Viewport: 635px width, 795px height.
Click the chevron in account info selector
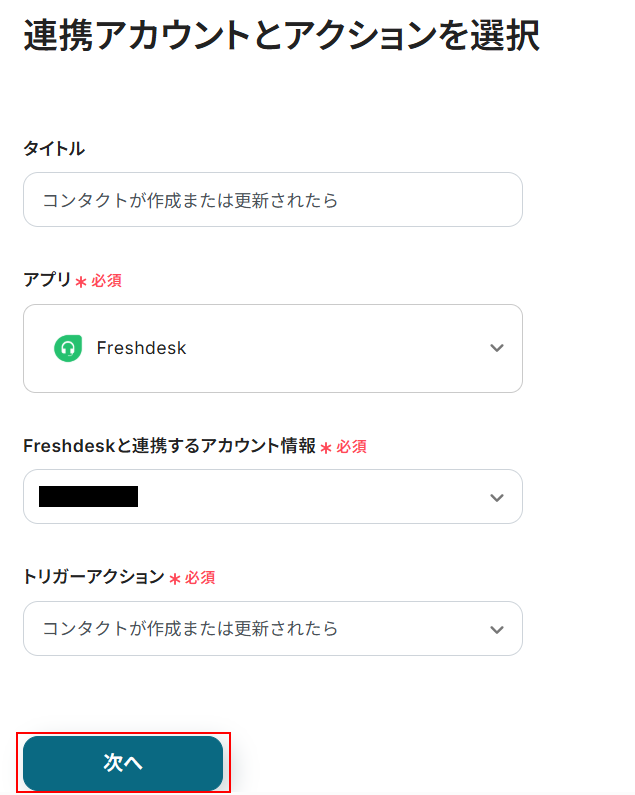[497, 497]
